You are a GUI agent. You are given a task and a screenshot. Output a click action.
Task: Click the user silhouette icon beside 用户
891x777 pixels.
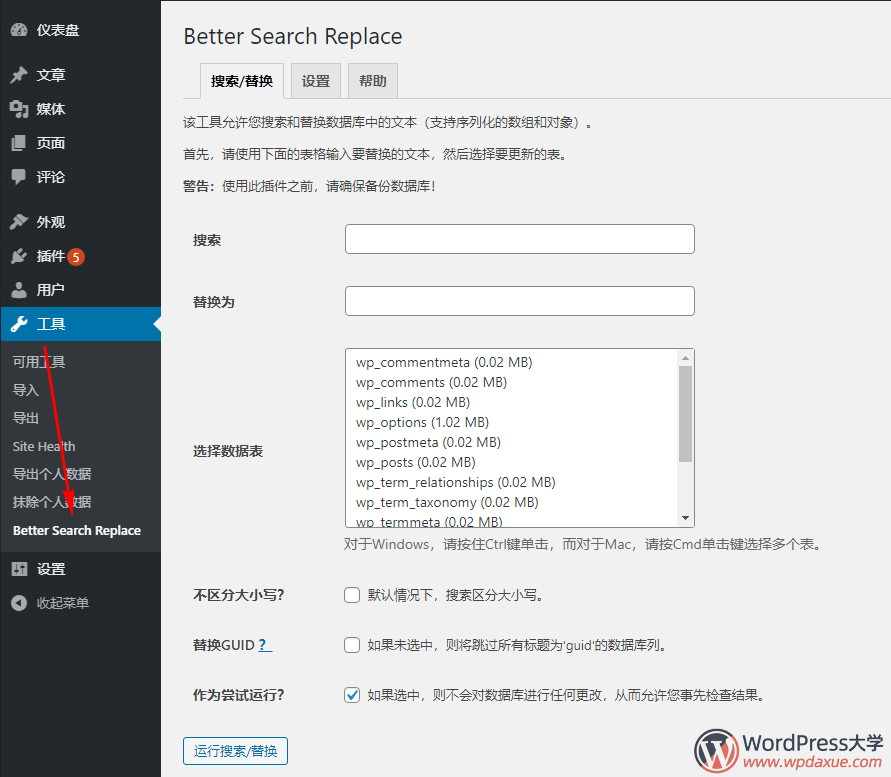pos(19,290)
